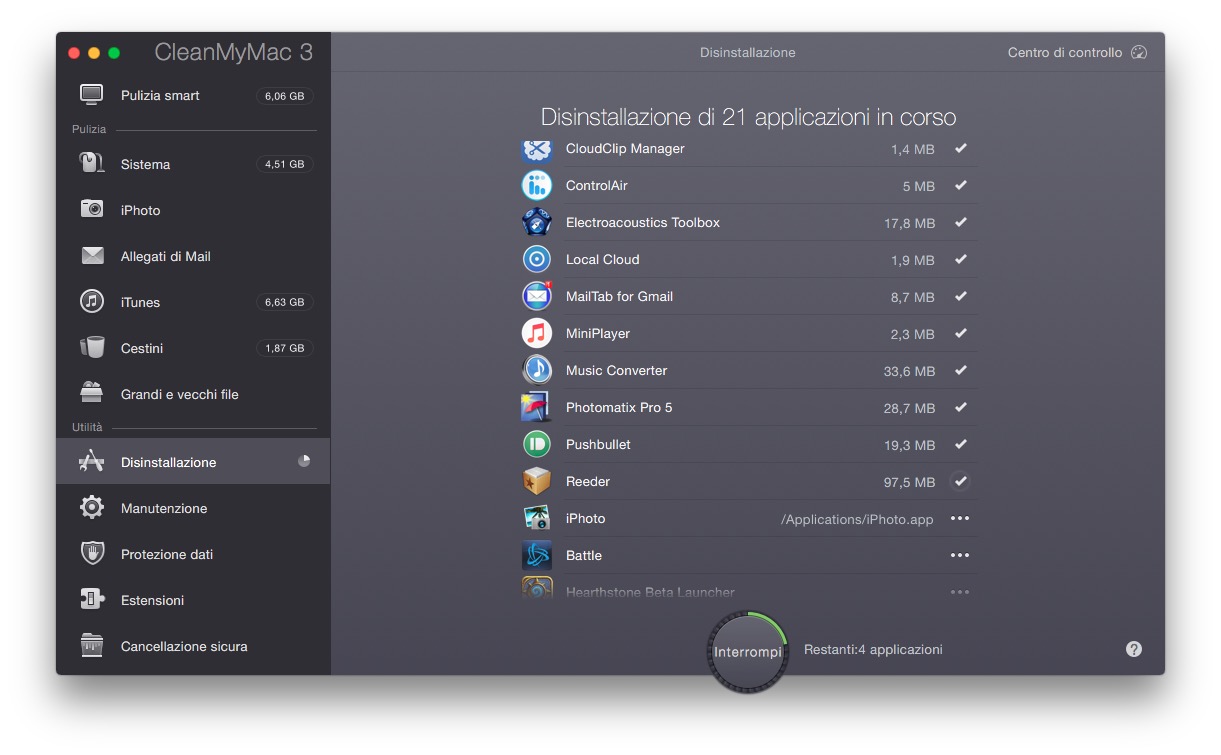
Task: Click the Centro di controllo gauge icon
Action: [1139, 52]
